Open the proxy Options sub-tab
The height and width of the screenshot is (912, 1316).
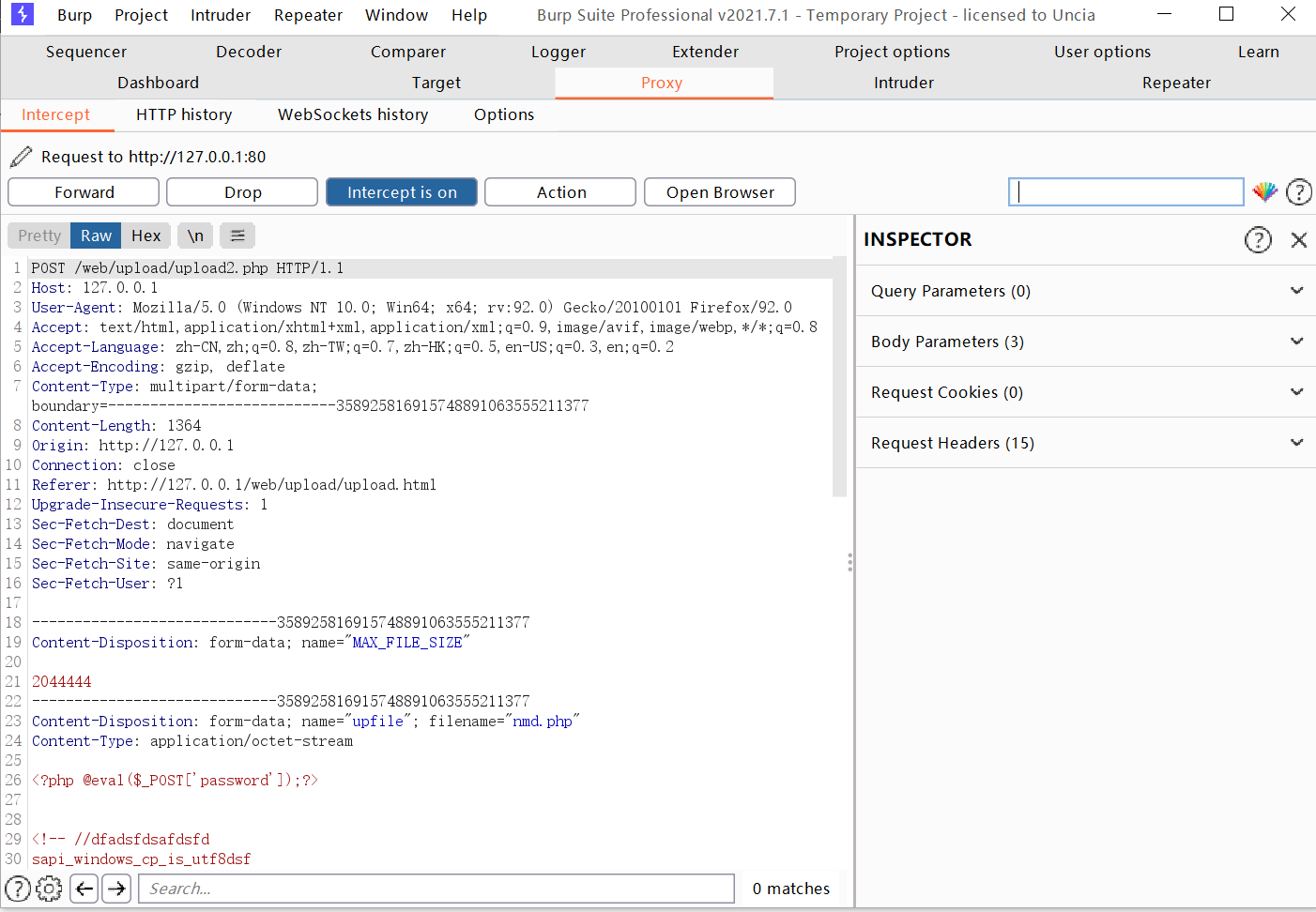point(504,114)
